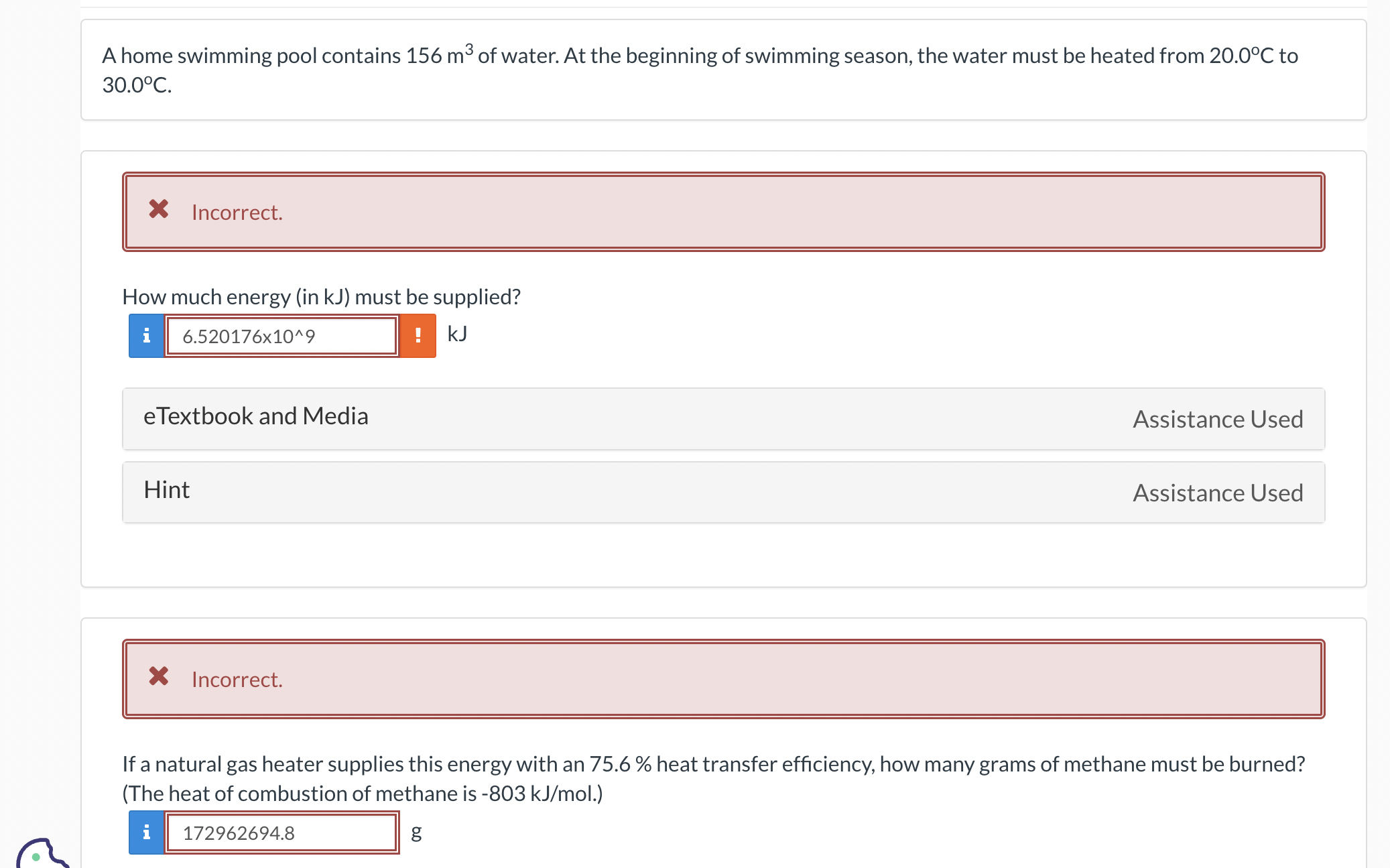
Task: Click the Assistance Used label in the Hint row
Action: (x=1218, y=493)
